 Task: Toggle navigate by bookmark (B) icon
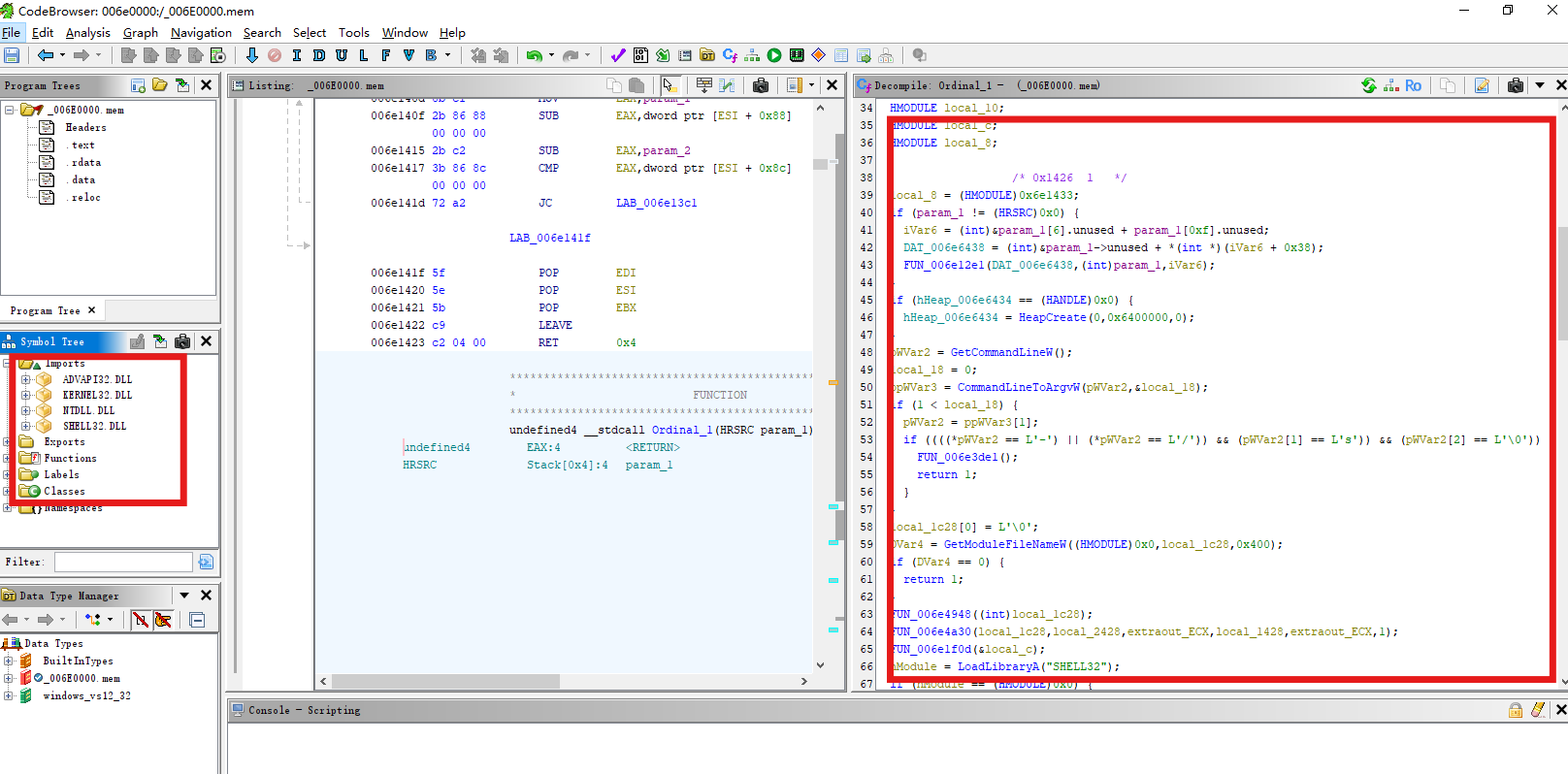(431, 55)
